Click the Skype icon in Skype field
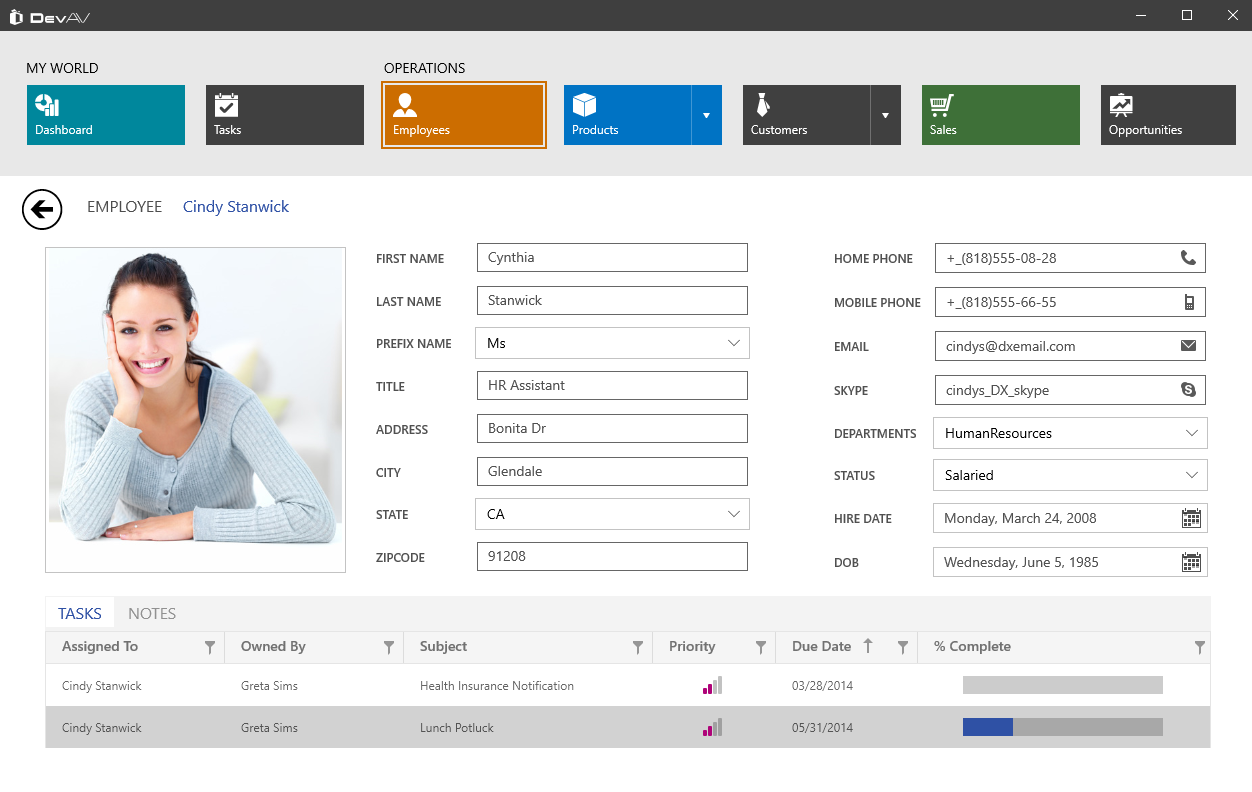1252x792 pixels. [1188, 390]
